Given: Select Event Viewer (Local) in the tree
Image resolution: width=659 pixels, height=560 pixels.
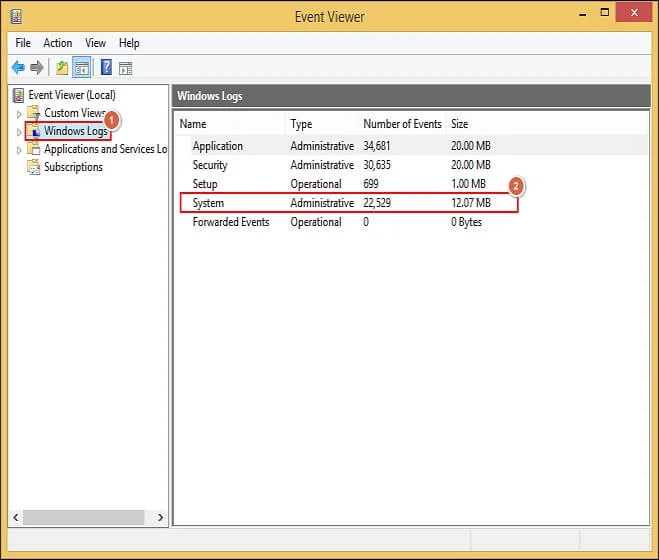Looking at the screenshot, I should (x=72, y=95).
